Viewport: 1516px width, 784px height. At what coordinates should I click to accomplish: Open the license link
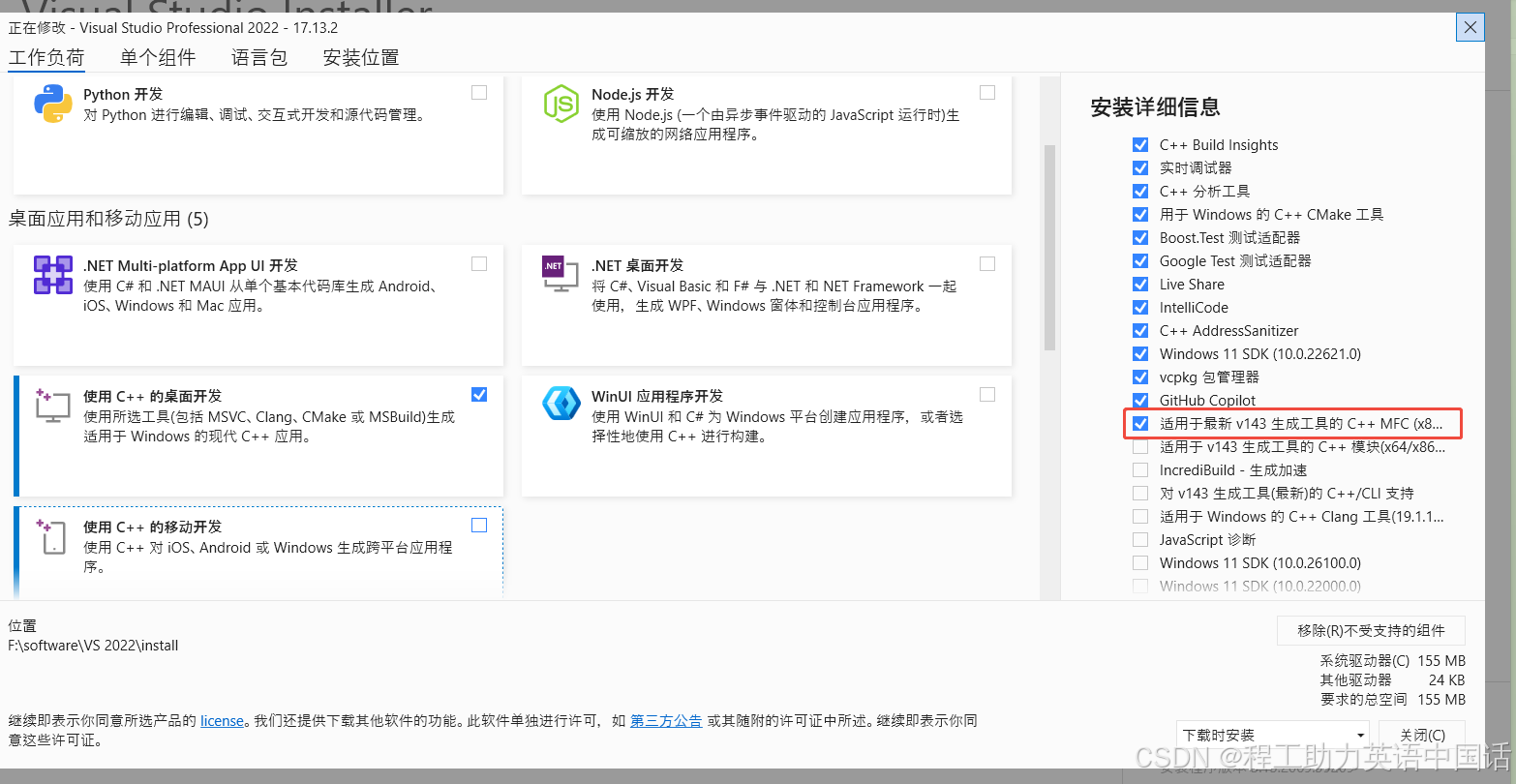point(222,720)
